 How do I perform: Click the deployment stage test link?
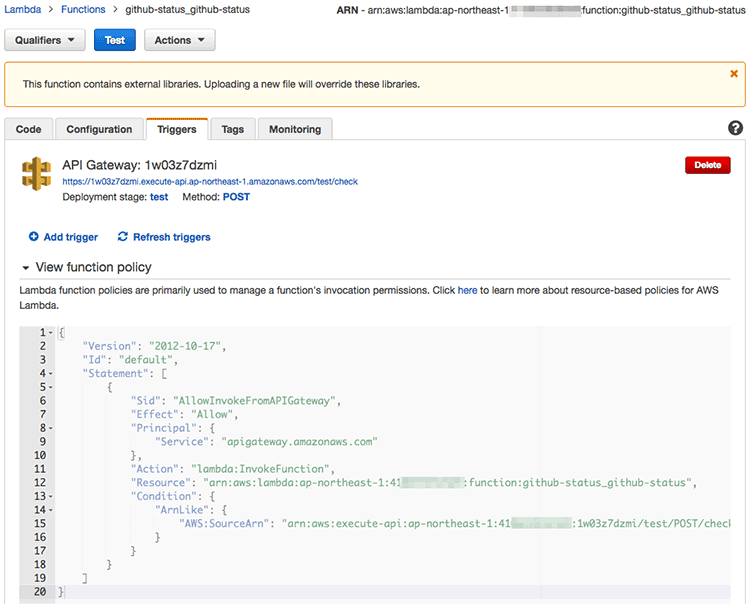[159, 197]
